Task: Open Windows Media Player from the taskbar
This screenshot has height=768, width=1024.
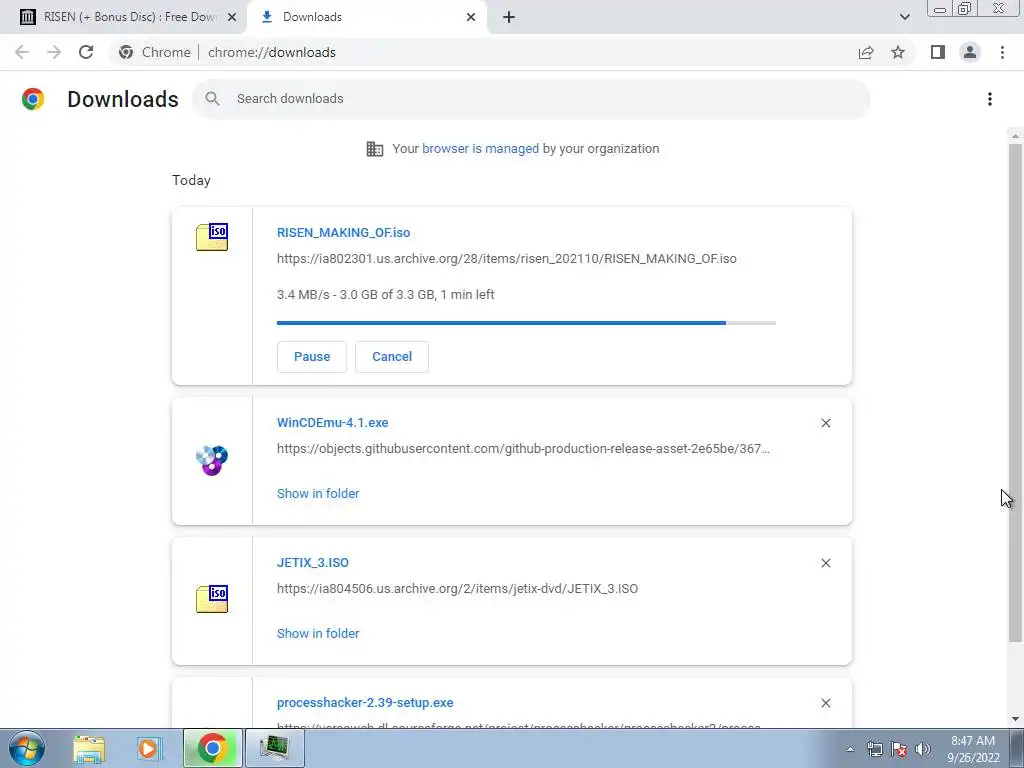Action: tap(149, 748)
